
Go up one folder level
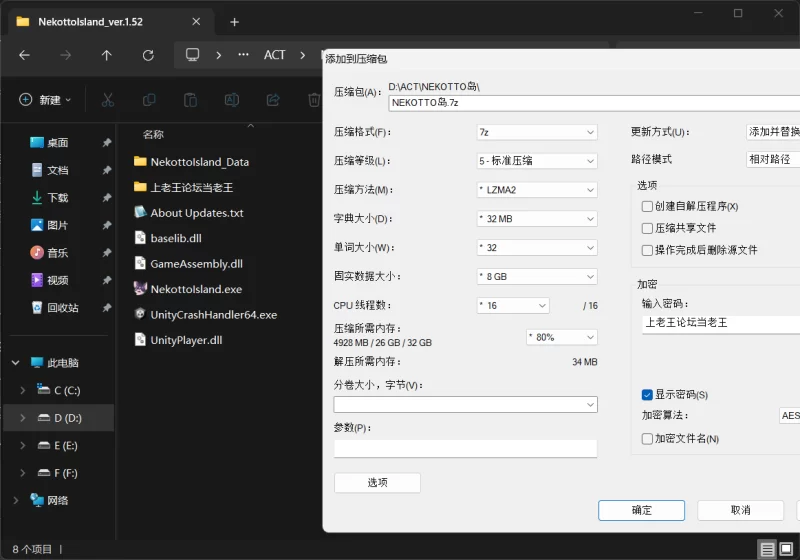(x=106, y=55)
